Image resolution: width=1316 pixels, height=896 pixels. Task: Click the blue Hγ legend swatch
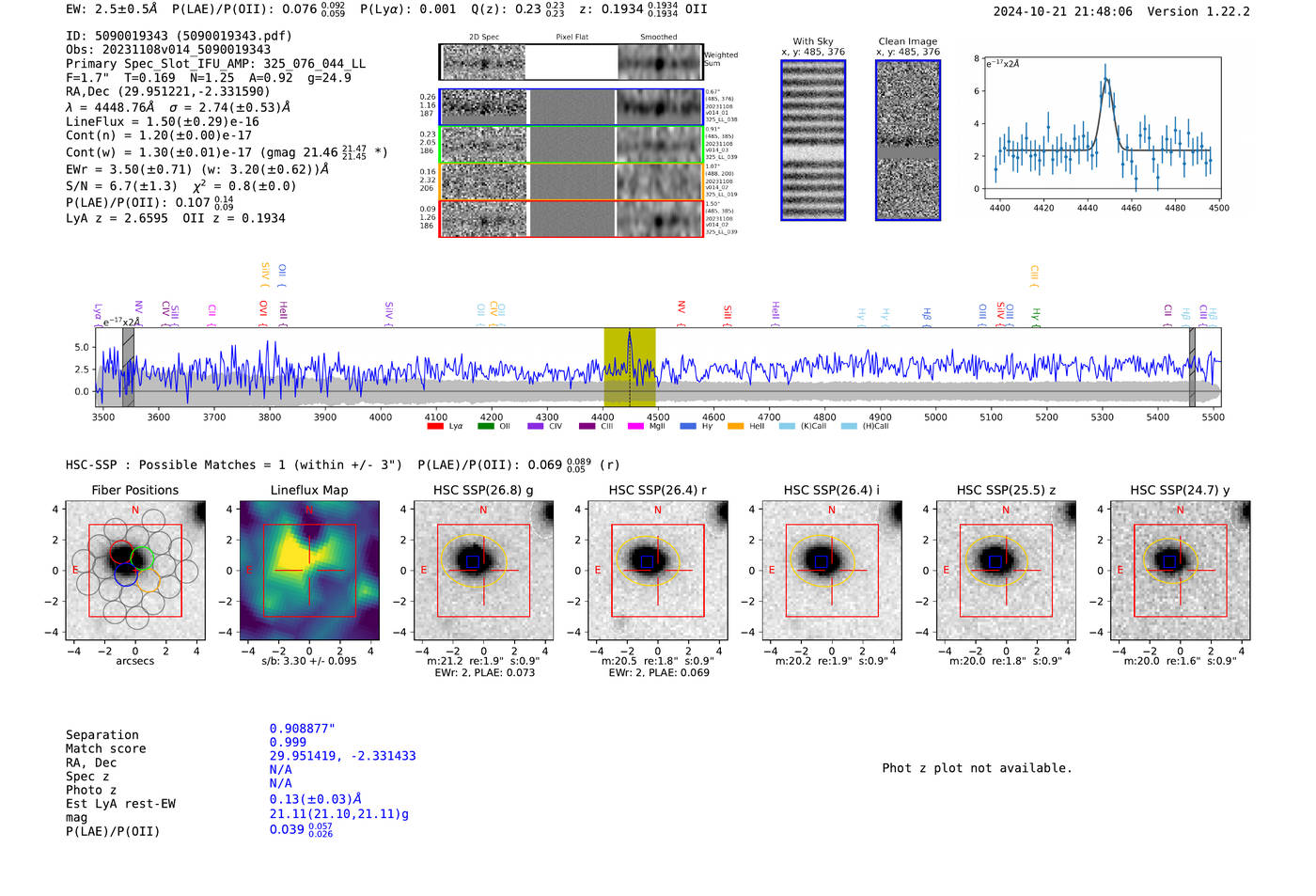pyautogui.click(x=688, y=427)
